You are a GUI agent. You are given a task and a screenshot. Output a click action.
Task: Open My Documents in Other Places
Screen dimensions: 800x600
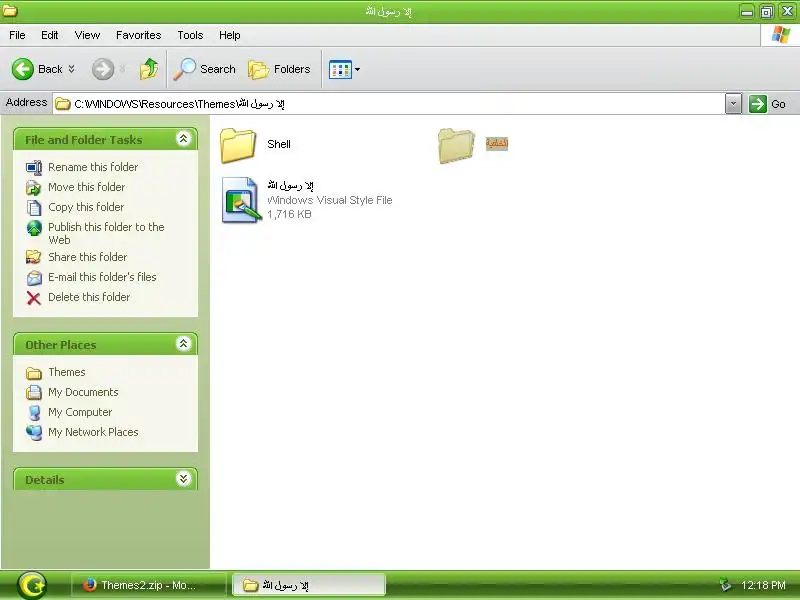coord(83,392)
